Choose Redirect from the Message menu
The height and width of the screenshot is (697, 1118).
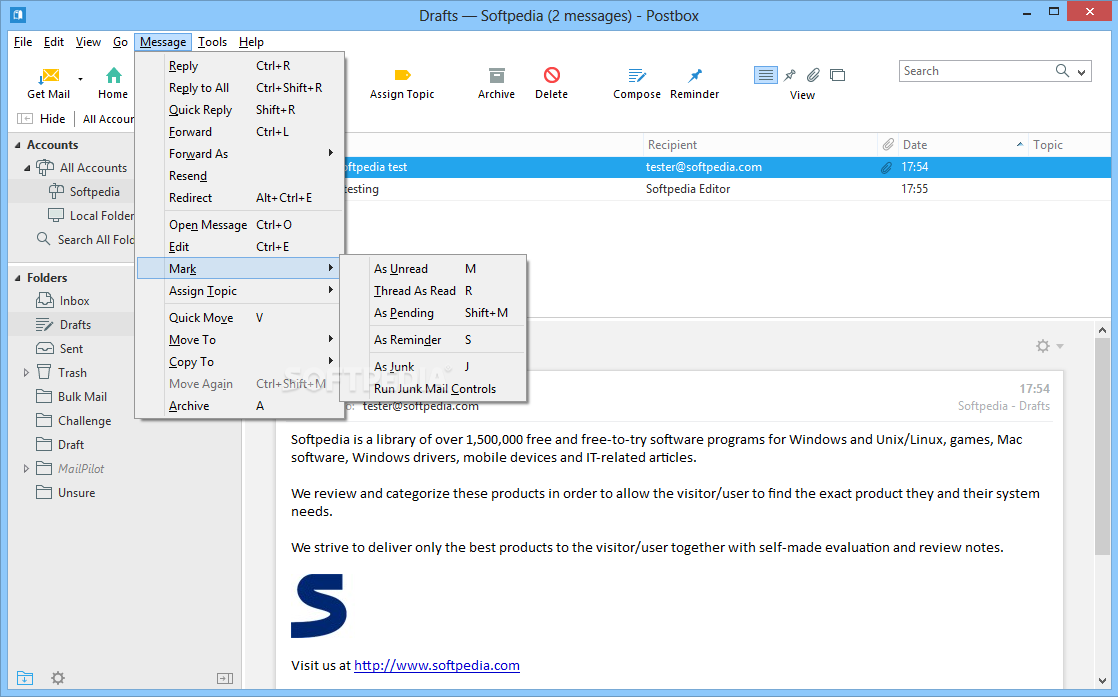pyautogui.click(x=240, y=198)
